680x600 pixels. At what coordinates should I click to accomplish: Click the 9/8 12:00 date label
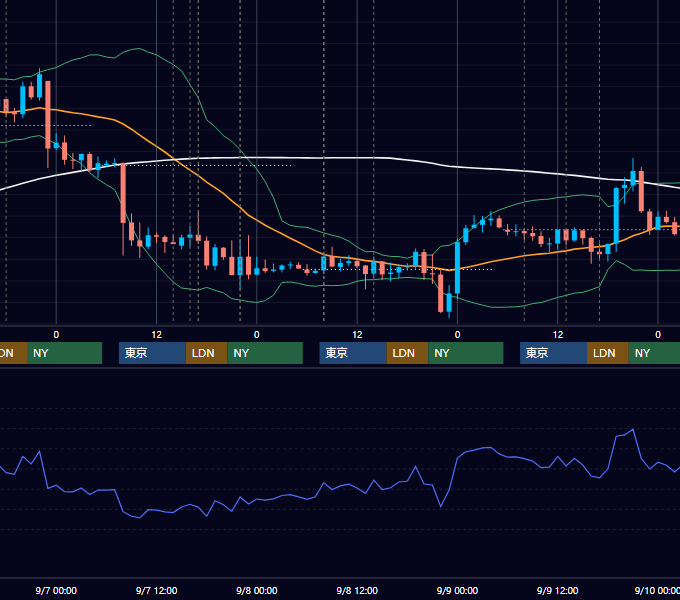(357, 590)
